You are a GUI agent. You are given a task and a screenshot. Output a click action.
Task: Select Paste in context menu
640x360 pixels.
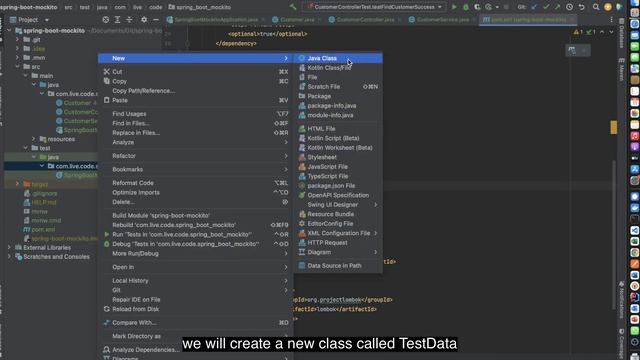pos(195,100)
